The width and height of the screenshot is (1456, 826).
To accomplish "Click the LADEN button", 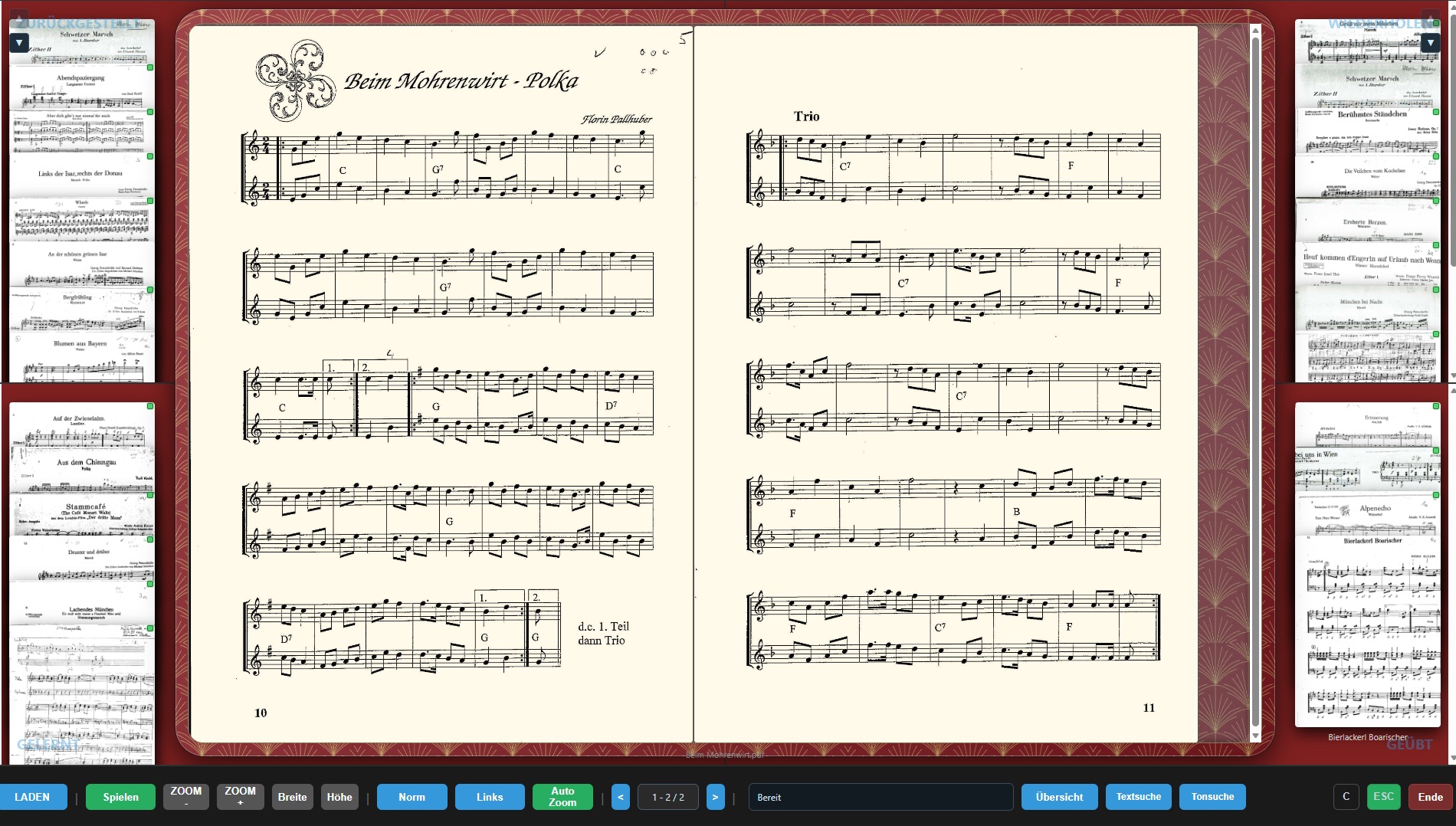I will pyautogui.click(x=32, y=797).
